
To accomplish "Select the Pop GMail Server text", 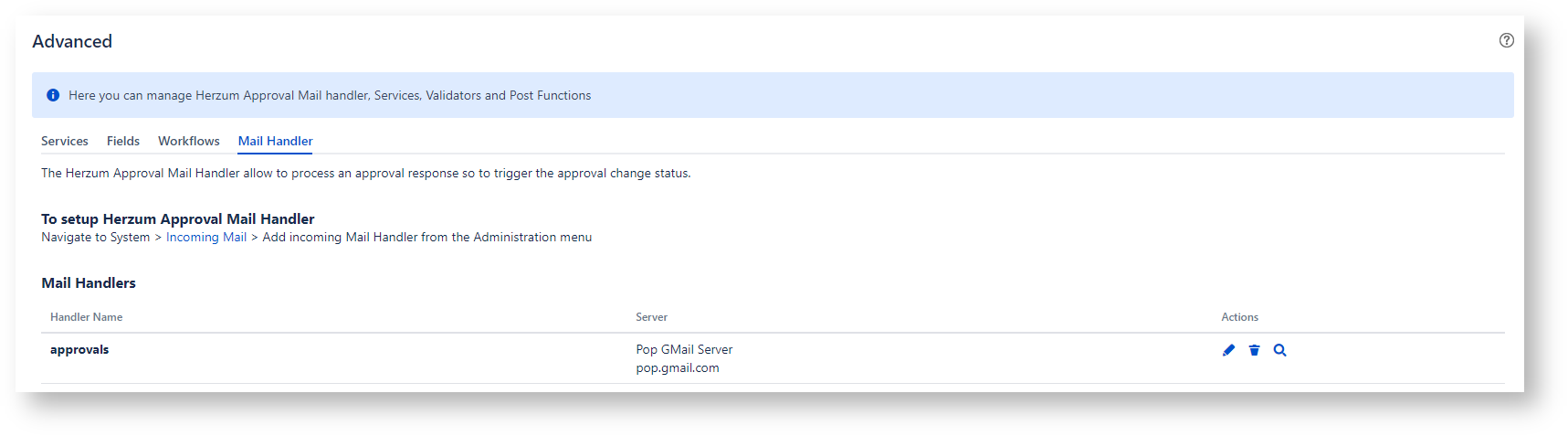I will point(684,349).
